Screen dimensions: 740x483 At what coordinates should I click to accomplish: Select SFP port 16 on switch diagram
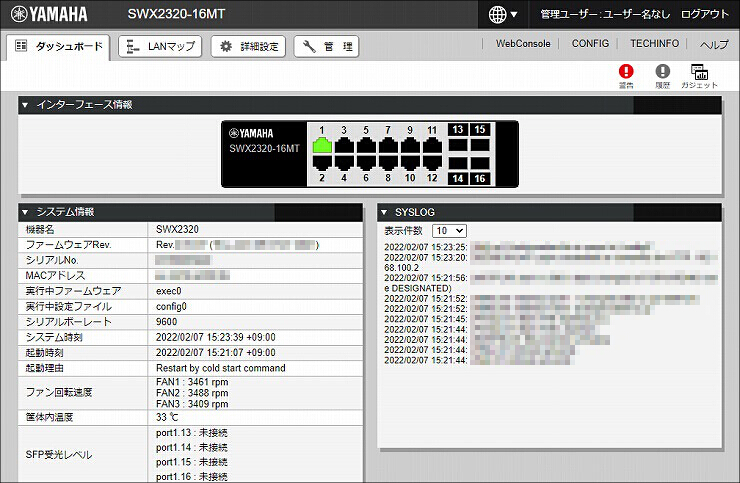[x=480, y=163]
